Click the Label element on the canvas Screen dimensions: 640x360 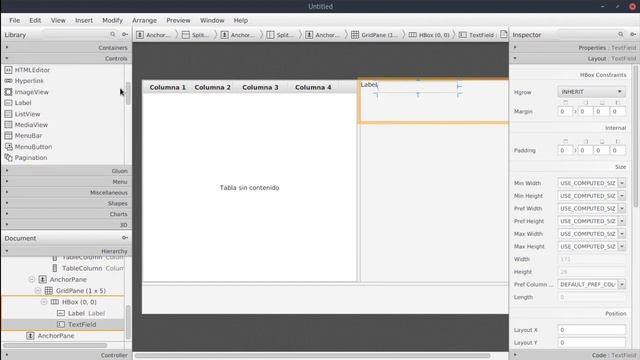tap(369, 84)
